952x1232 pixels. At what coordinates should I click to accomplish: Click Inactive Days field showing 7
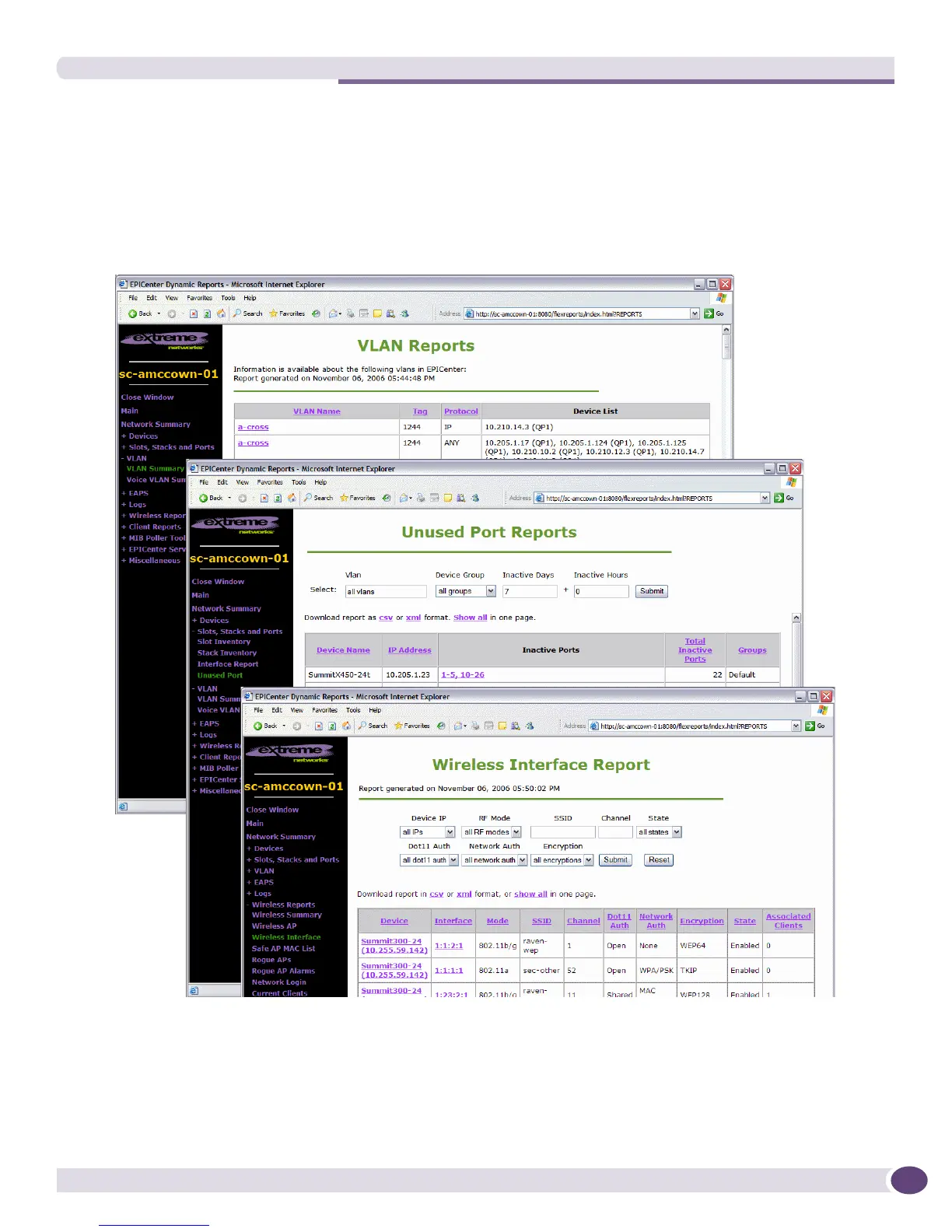(530, 591)
